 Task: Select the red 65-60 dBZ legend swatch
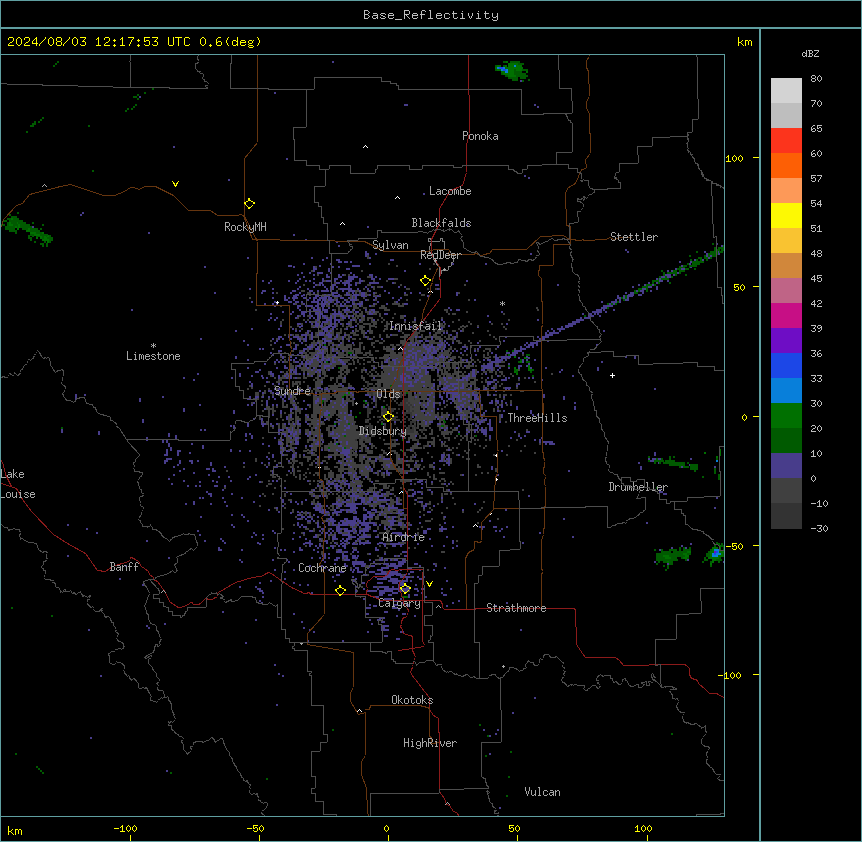tap(786, 141)
